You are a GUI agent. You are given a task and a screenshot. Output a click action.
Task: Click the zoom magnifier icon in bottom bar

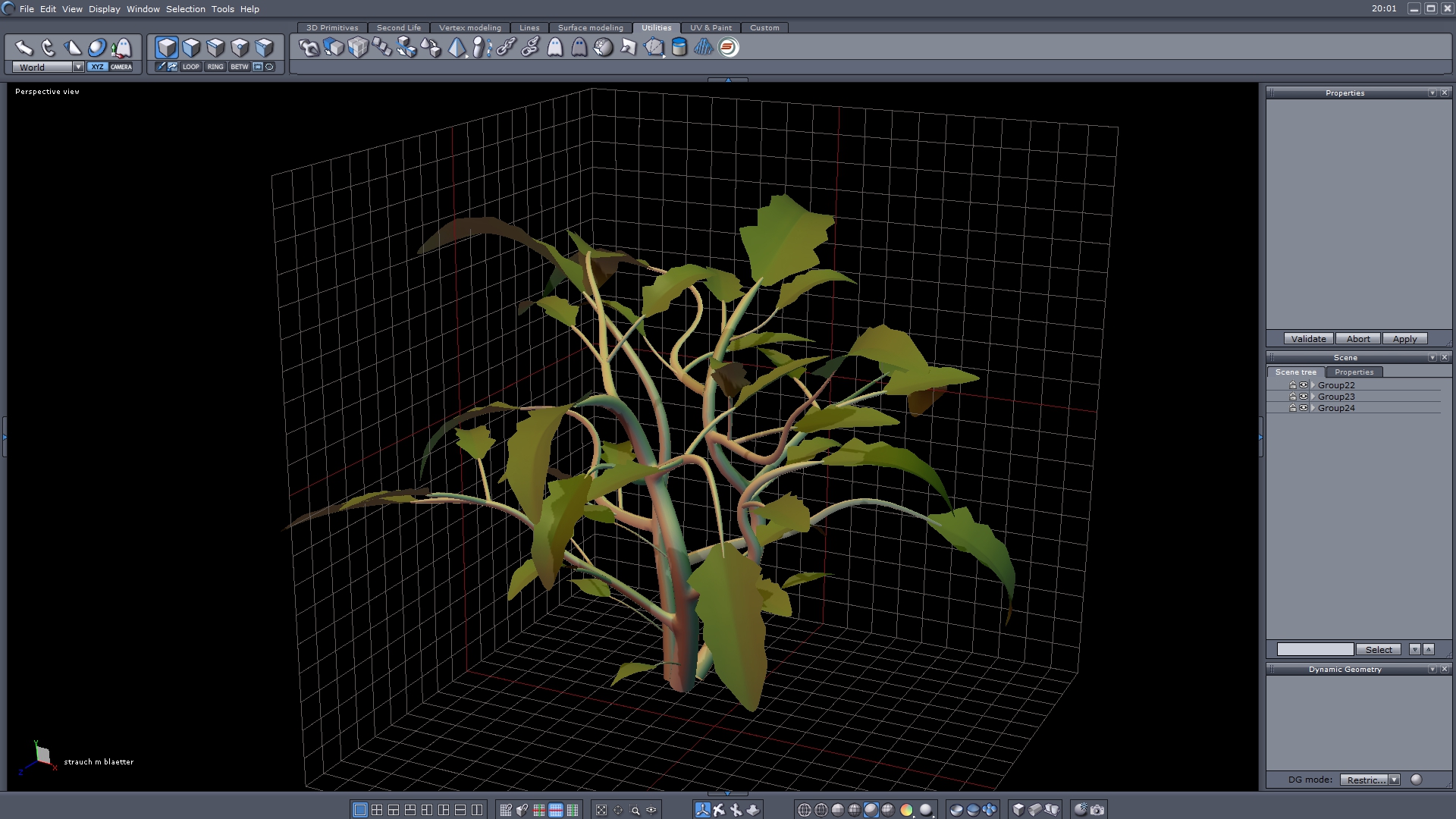pyautogui.click(x=635, y=810)
